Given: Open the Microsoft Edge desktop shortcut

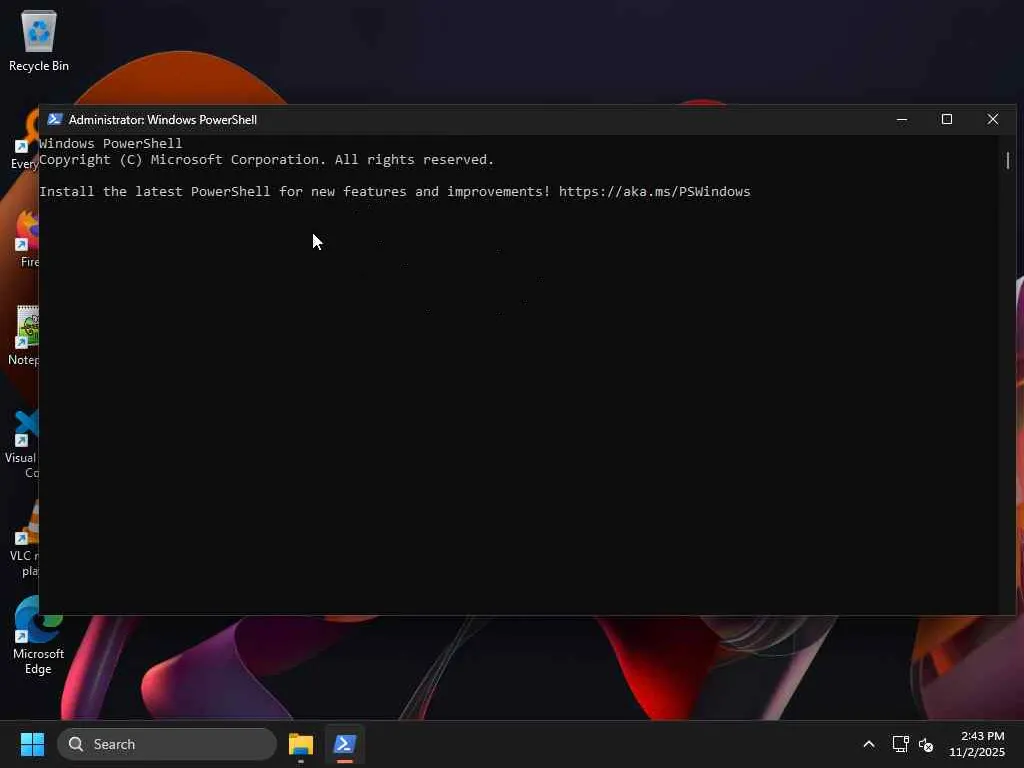Looking at the screenshot, I should point(38,635).
